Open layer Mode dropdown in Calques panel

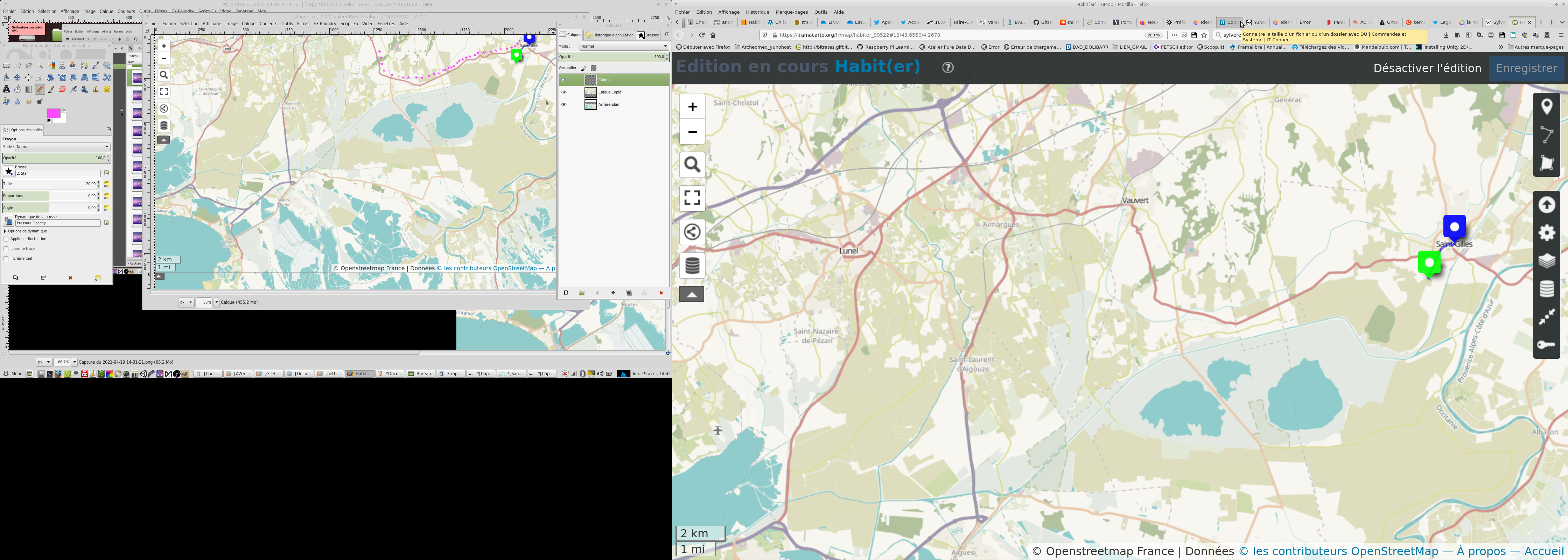click(x=623, y=46)
